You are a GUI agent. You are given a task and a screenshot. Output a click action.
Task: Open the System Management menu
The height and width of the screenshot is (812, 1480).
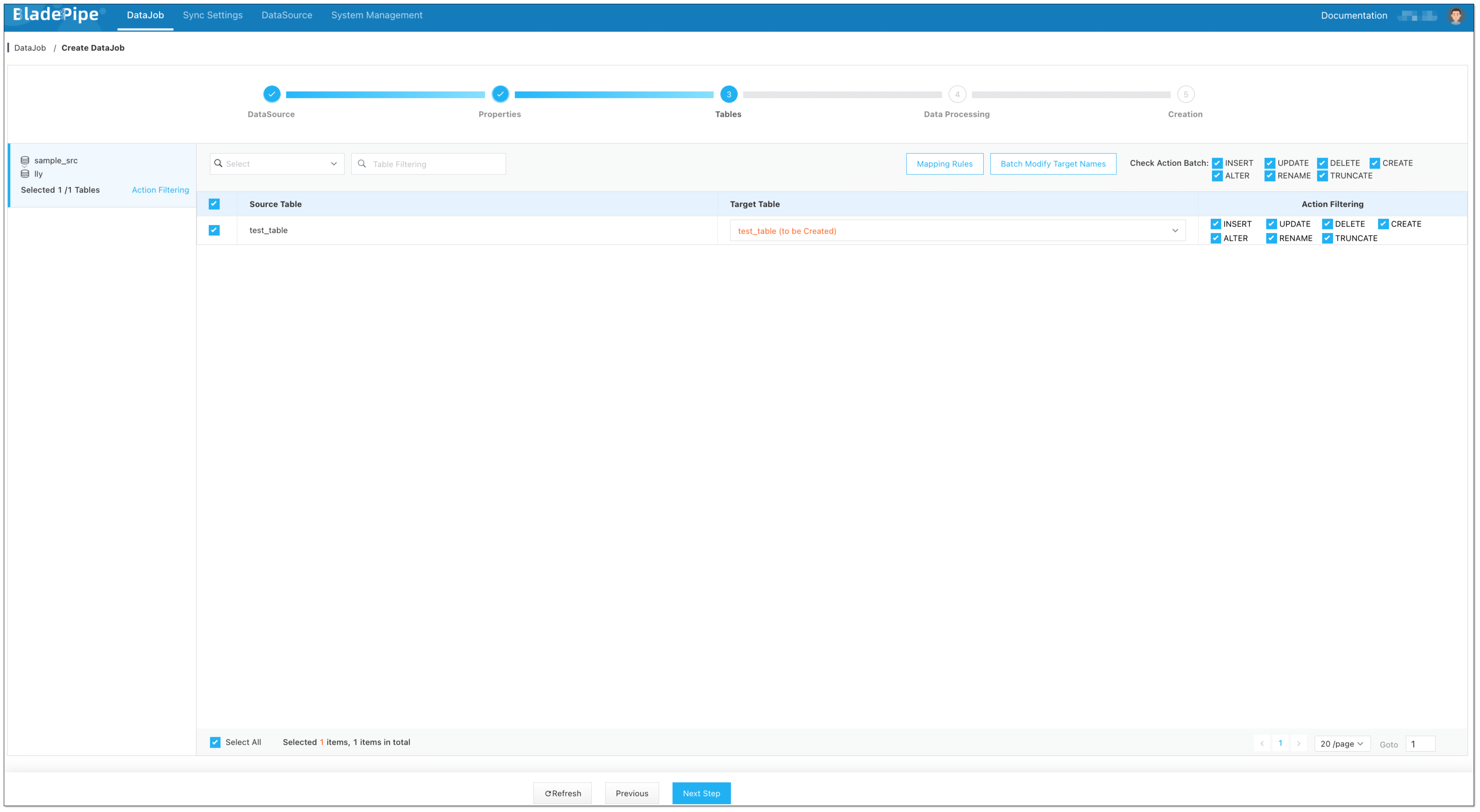coord(376,15)
